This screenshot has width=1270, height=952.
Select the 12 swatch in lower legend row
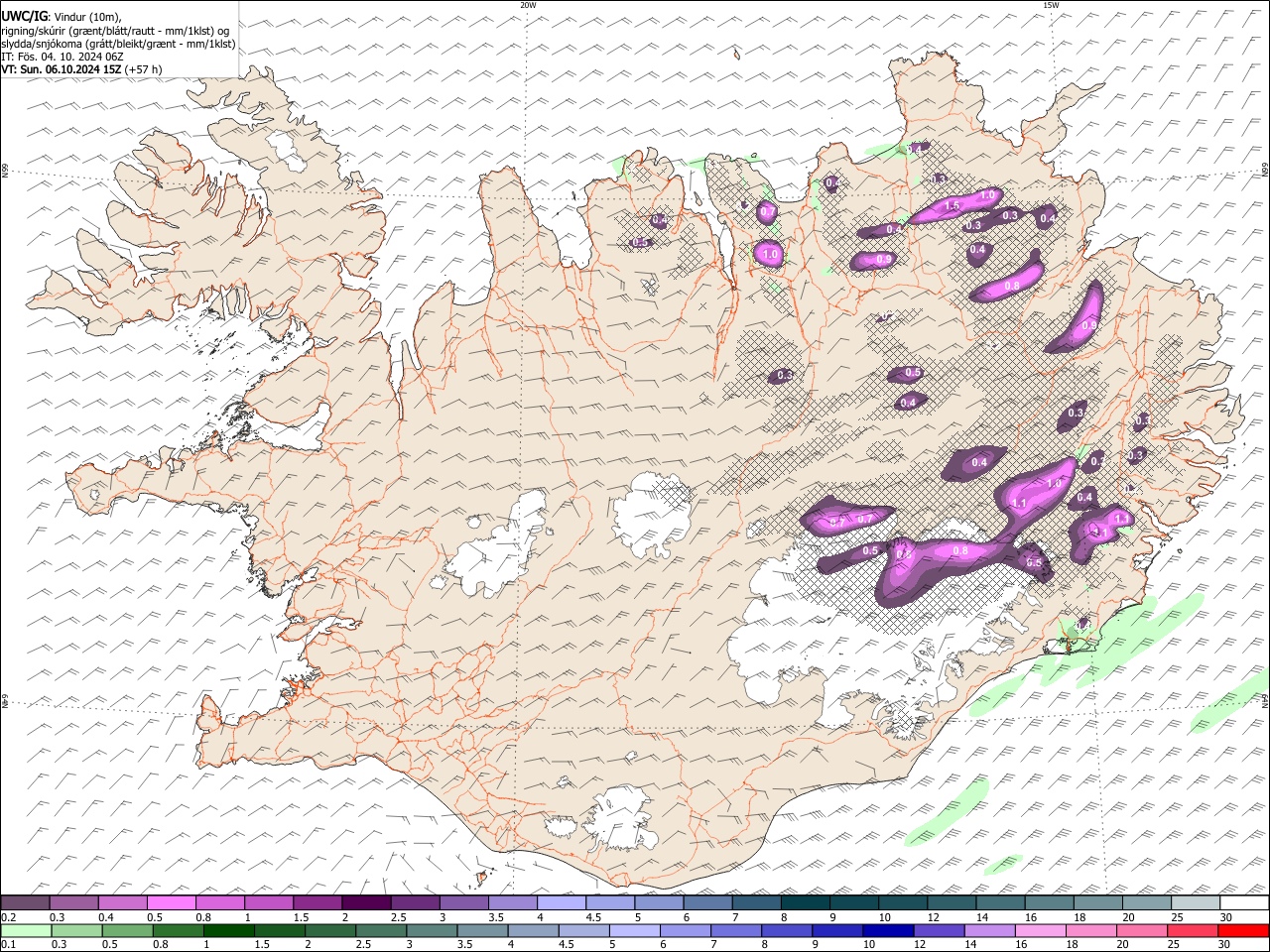(939, 930)
